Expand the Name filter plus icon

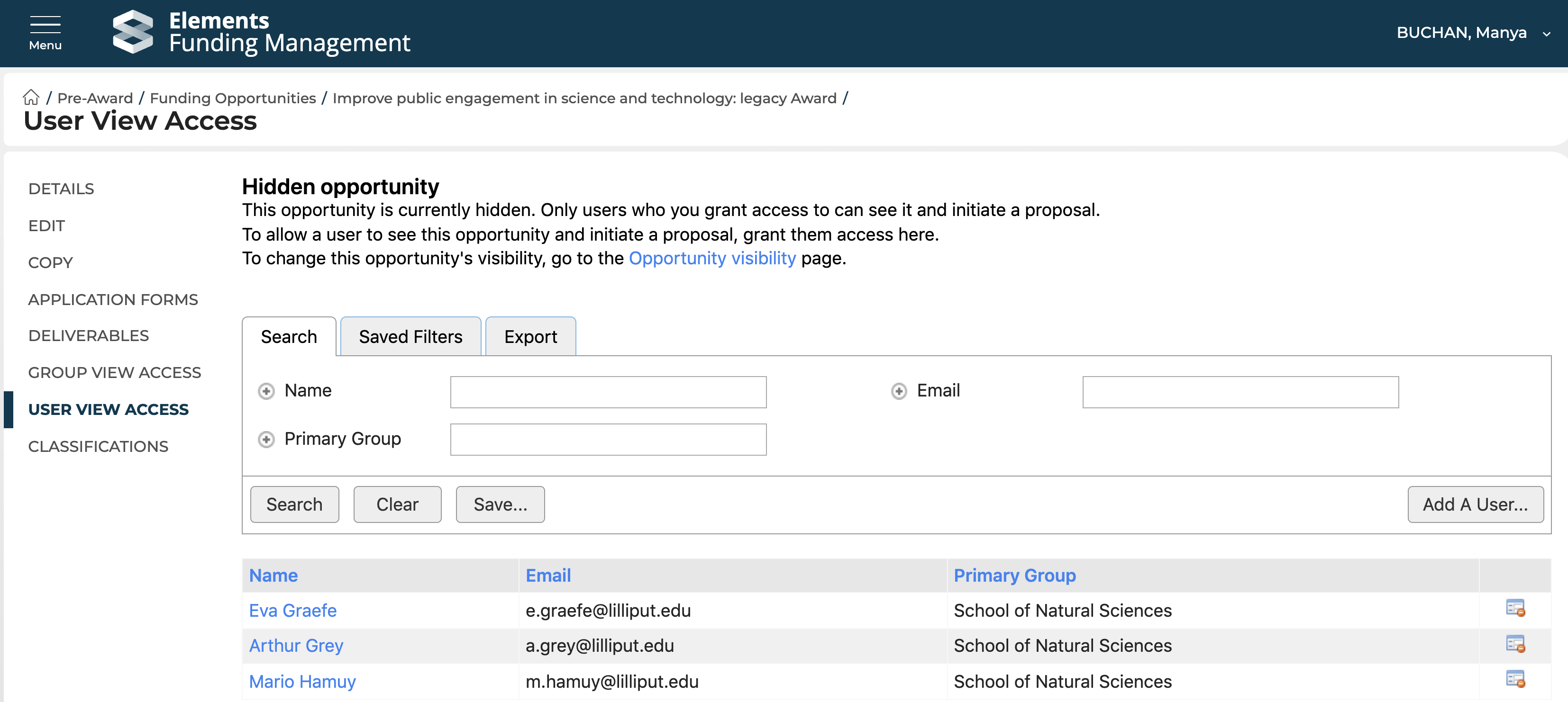(x=266, y=391)
